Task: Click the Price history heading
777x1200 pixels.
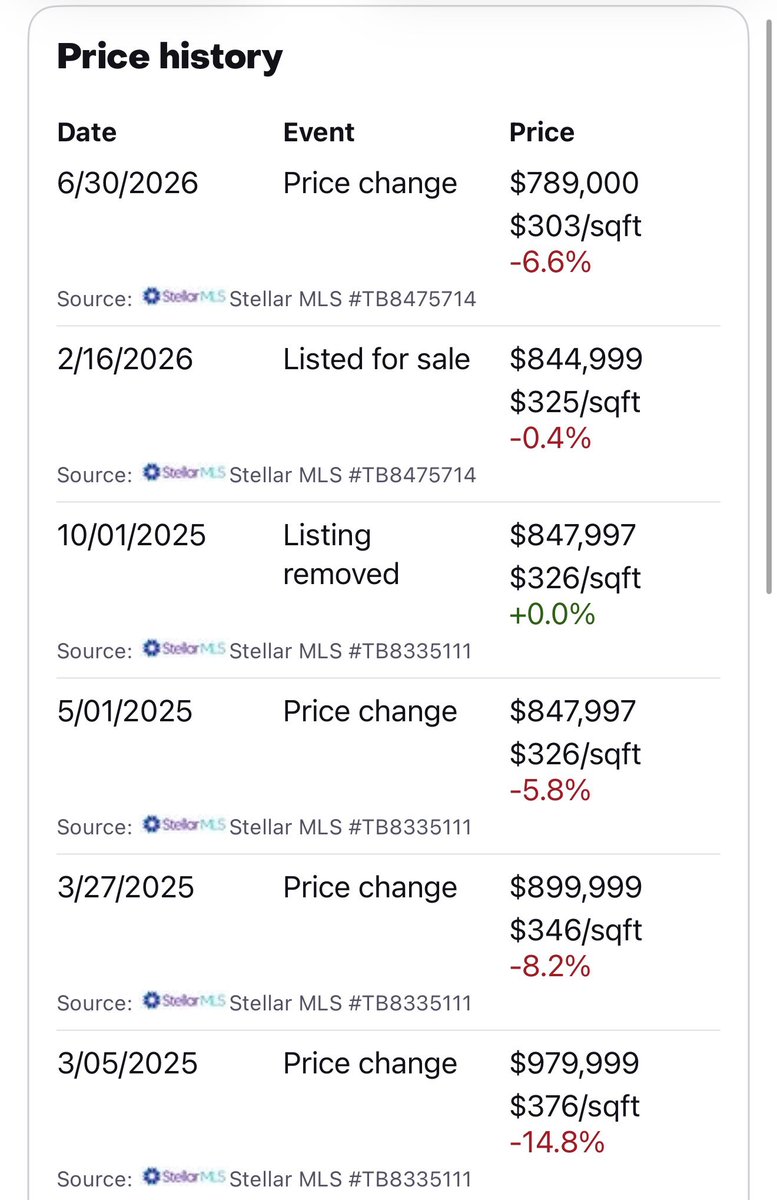Action: (170, 57)
